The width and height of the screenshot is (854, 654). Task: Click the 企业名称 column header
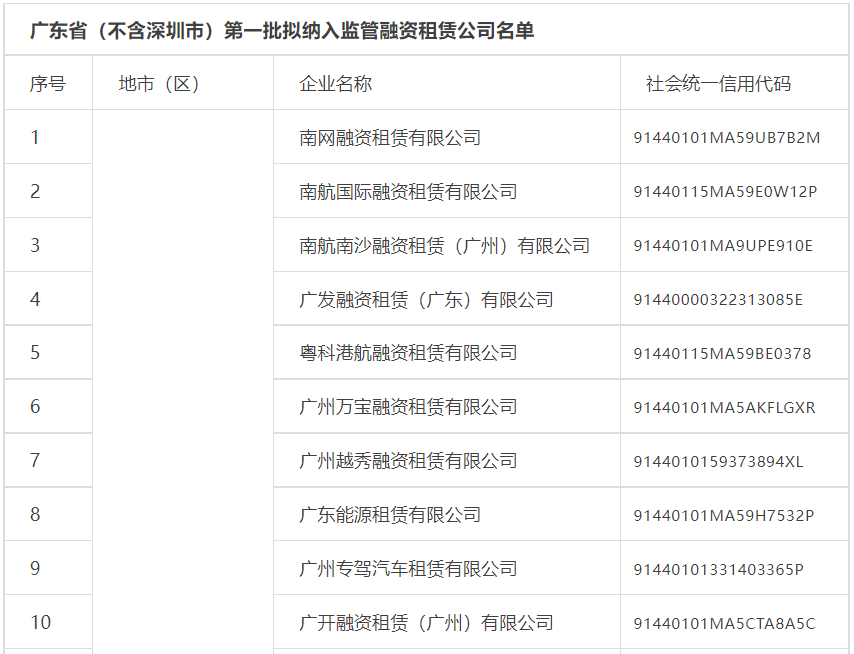click(x=336, y=84)
